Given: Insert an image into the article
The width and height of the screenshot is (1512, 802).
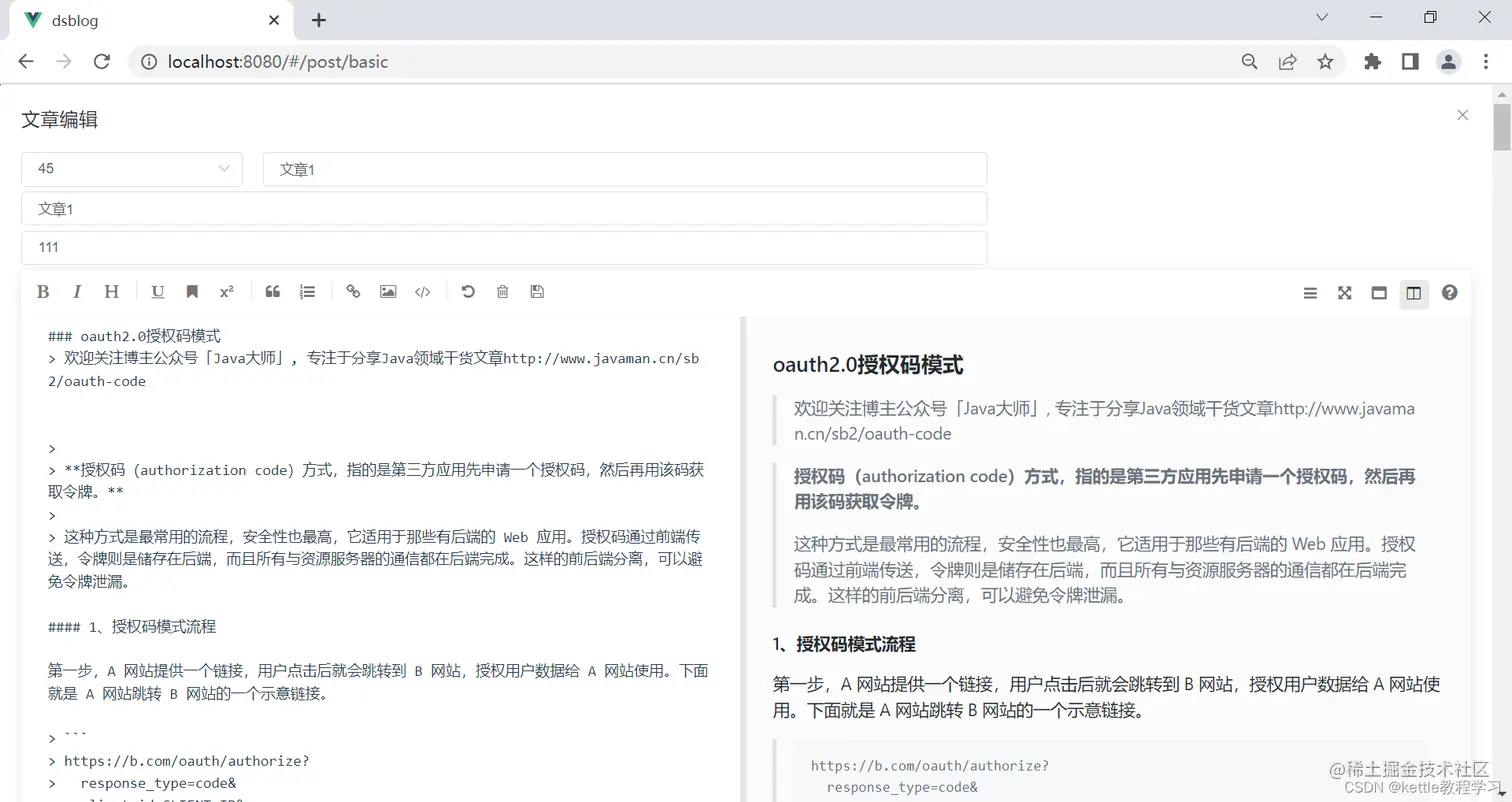Looking at the screenshot, I should click(x=388, y=291).
